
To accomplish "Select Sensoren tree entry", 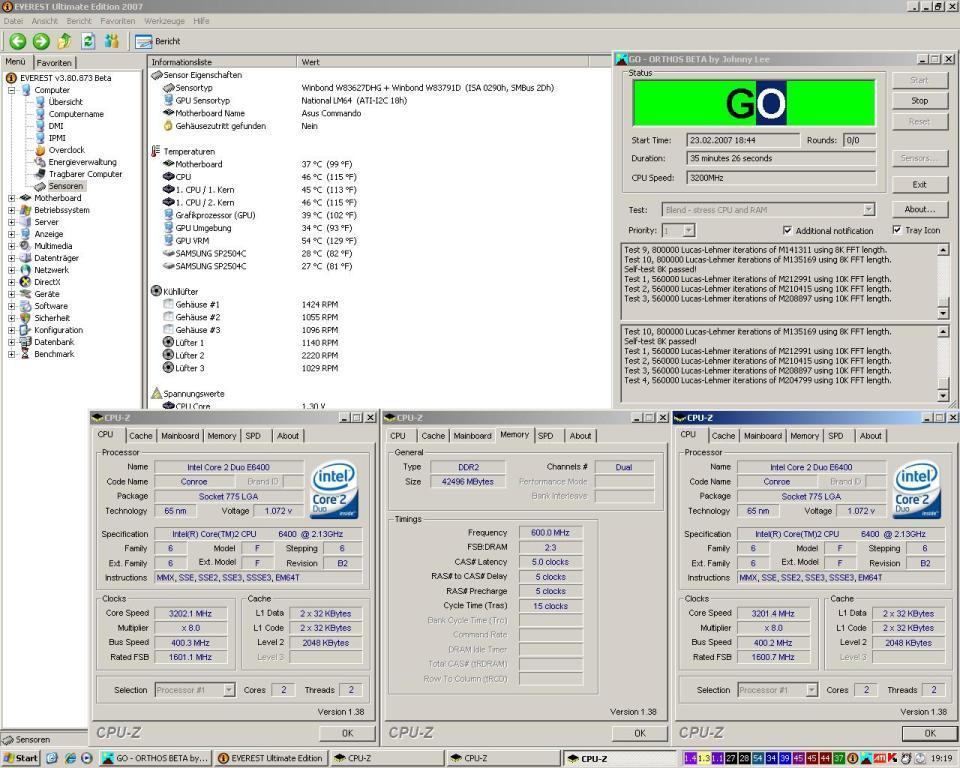I will [66, 186].
